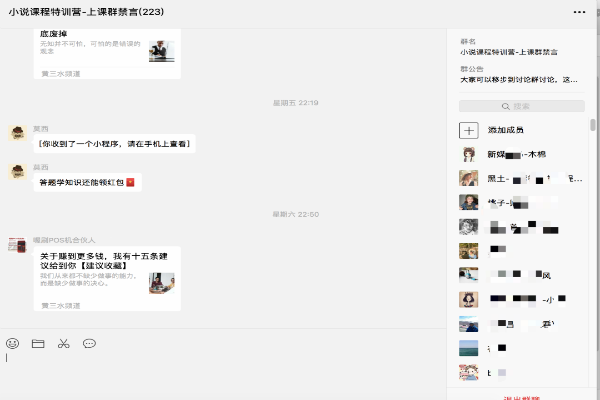The height and width of the screenshot is (400, 600).
Task: Open the mini-program received message
Action: (x=114, y=144)
